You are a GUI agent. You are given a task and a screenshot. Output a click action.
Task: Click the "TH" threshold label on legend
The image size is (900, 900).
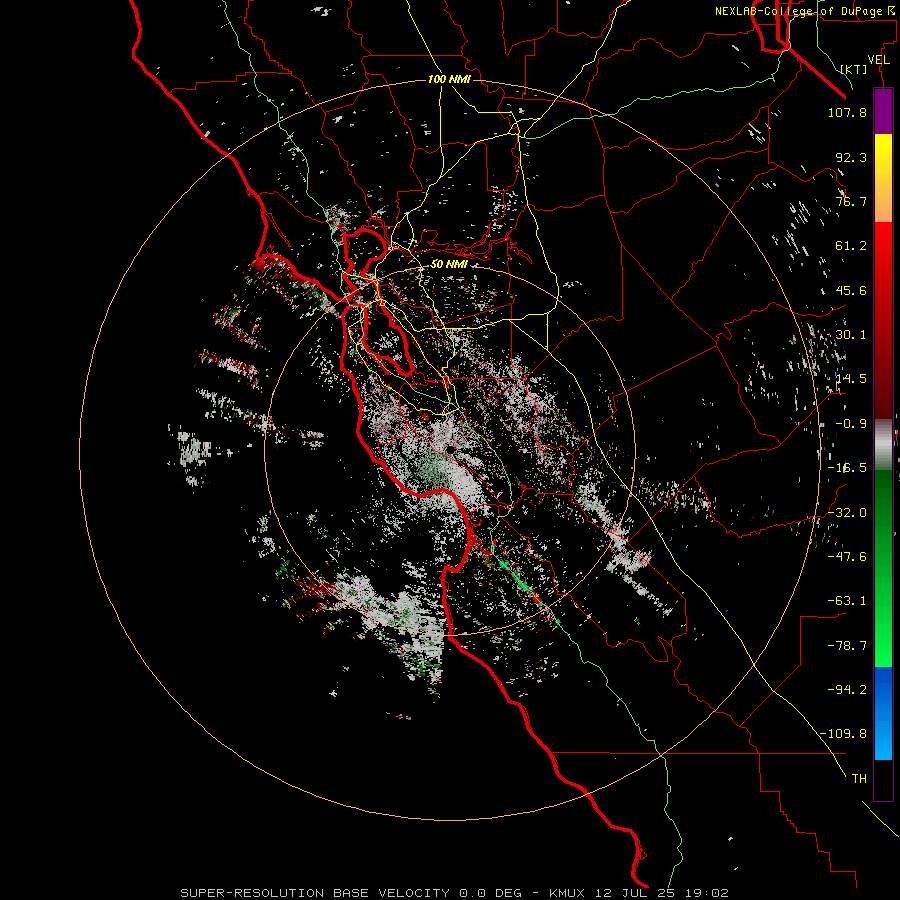click(x=859, y=779)
